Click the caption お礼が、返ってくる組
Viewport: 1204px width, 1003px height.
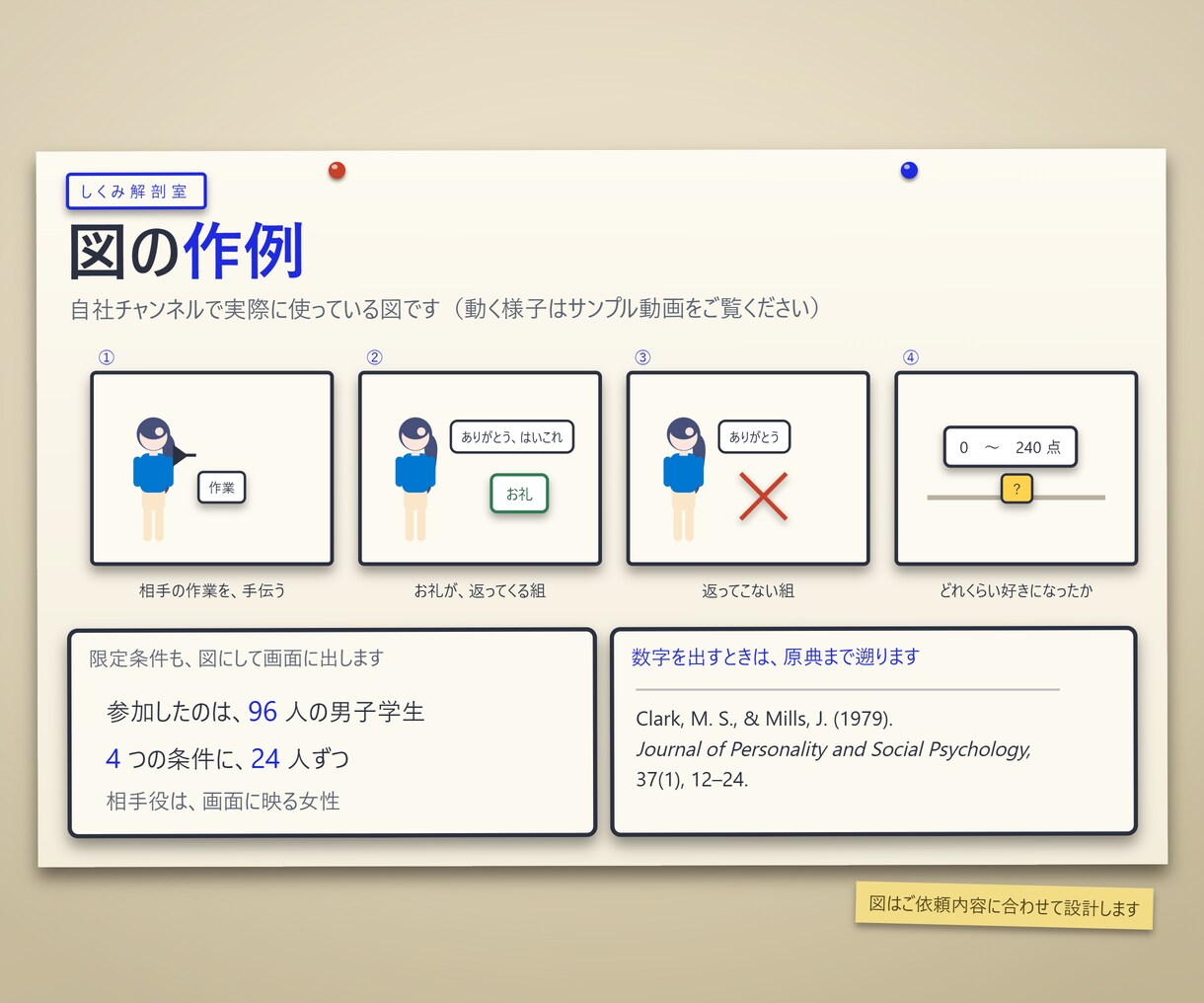[x=480, y=590]
